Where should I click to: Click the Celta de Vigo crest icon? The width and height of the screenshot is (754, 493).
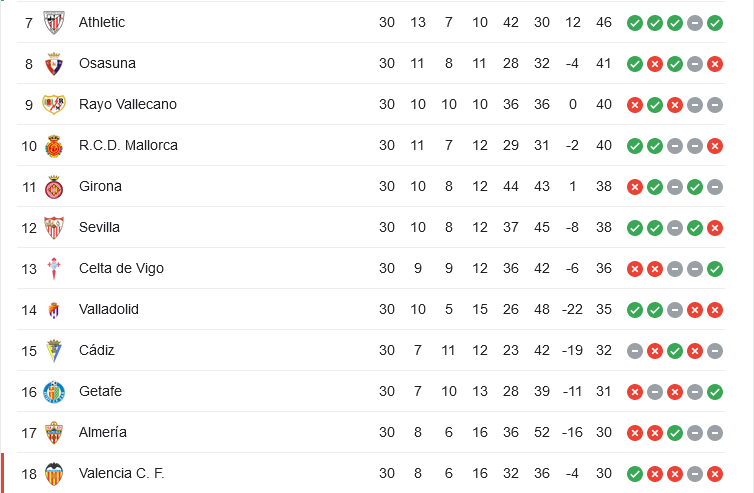[54, 268]
